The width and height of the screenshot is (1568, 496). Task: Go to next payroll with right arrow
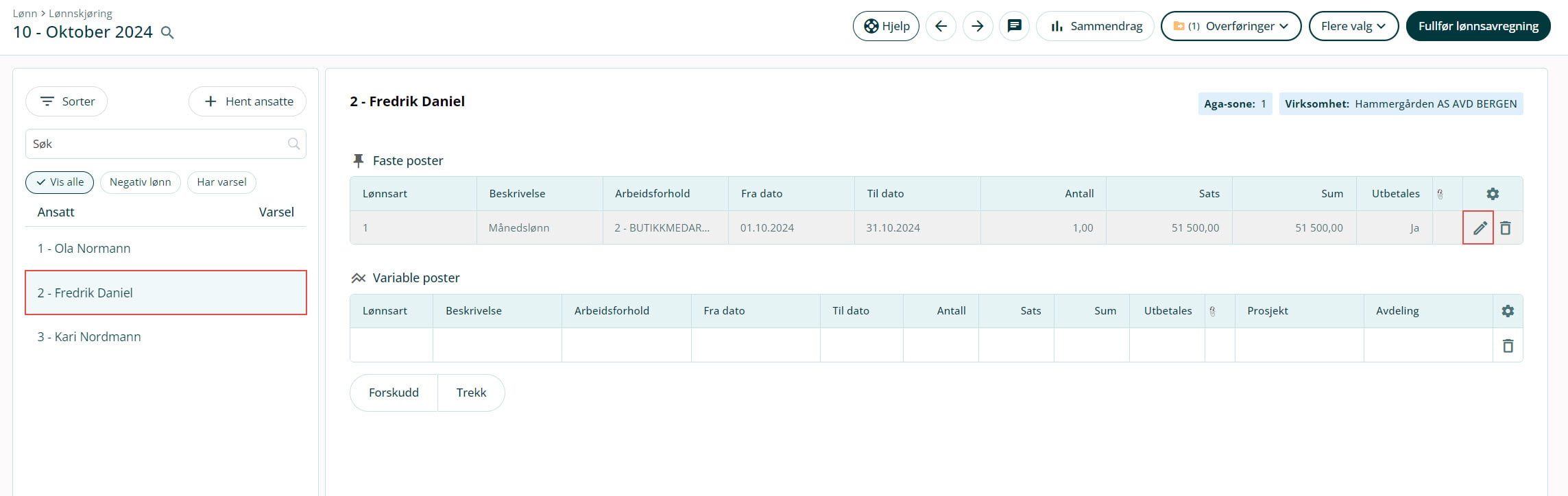978,26
